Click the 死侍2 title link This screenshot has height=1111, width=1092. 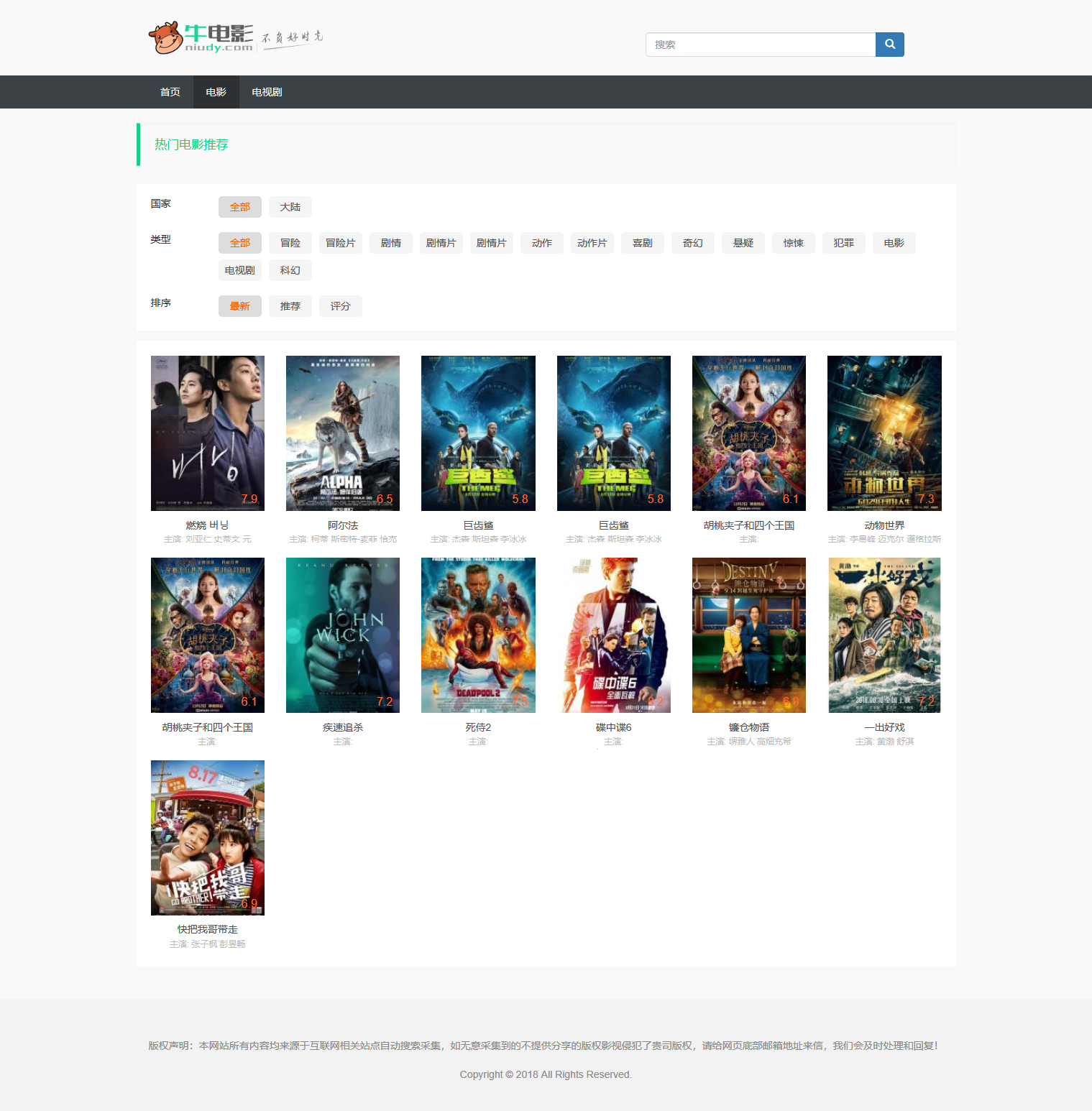click(x=478, y=727)
